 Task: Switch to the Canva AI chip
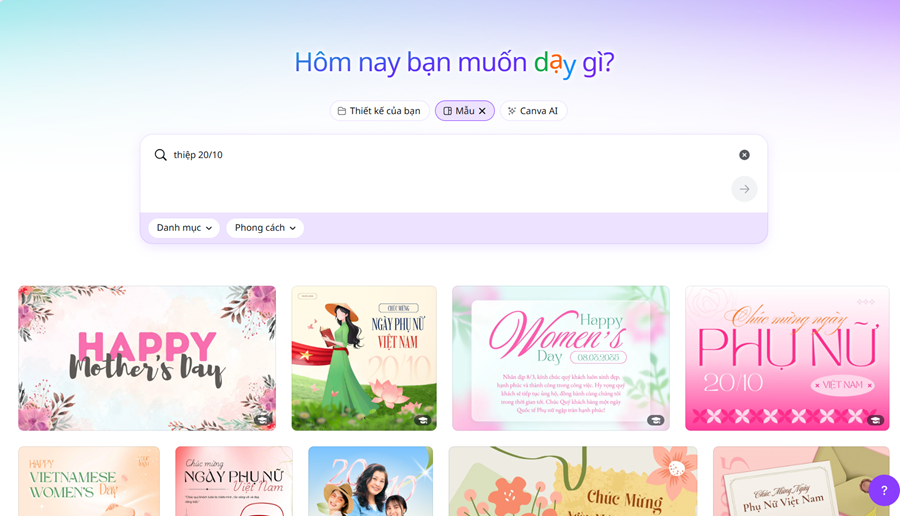click(x=533, y=111)
